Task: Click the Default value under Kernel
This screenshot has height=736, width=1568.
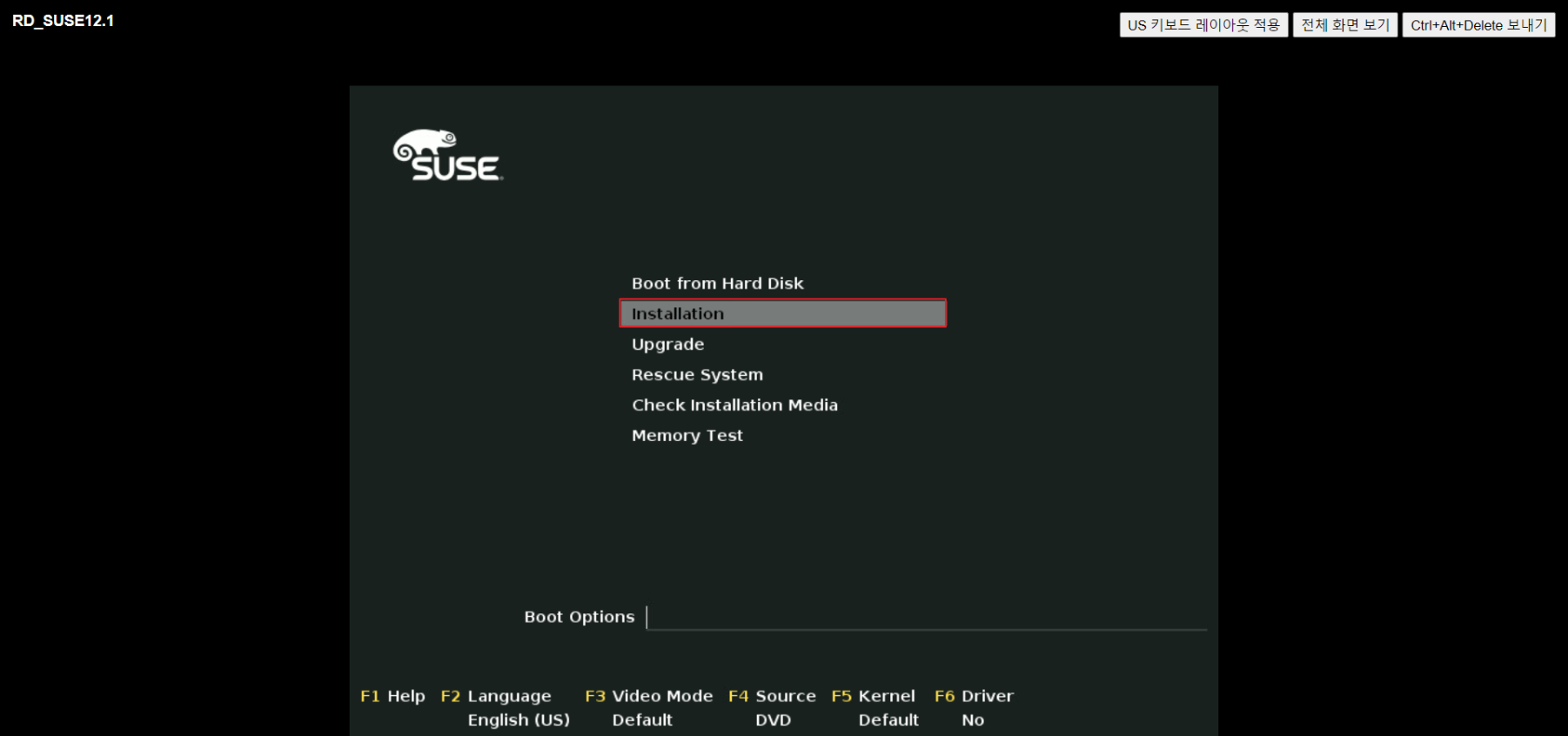Action: click(x=888, y=720)
